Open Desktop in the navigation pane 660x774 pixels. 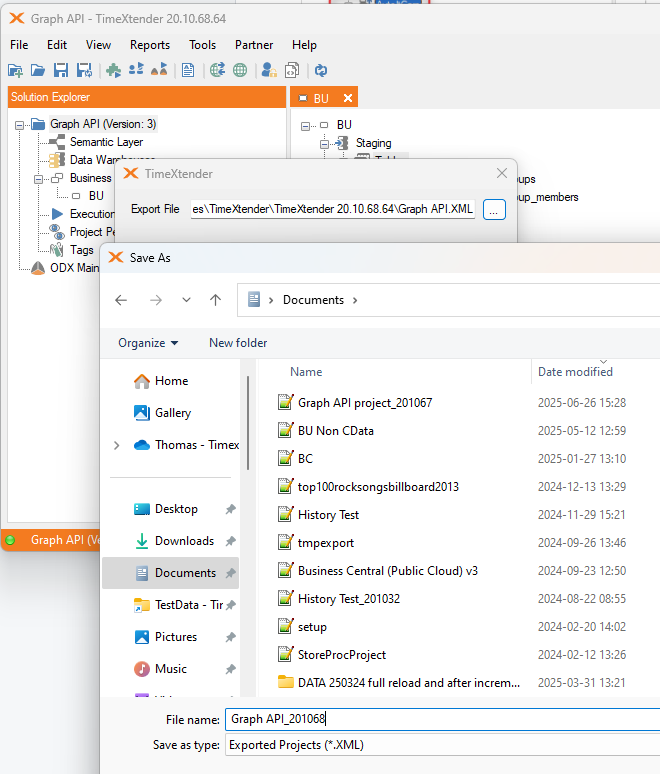[x=176, y=509]
